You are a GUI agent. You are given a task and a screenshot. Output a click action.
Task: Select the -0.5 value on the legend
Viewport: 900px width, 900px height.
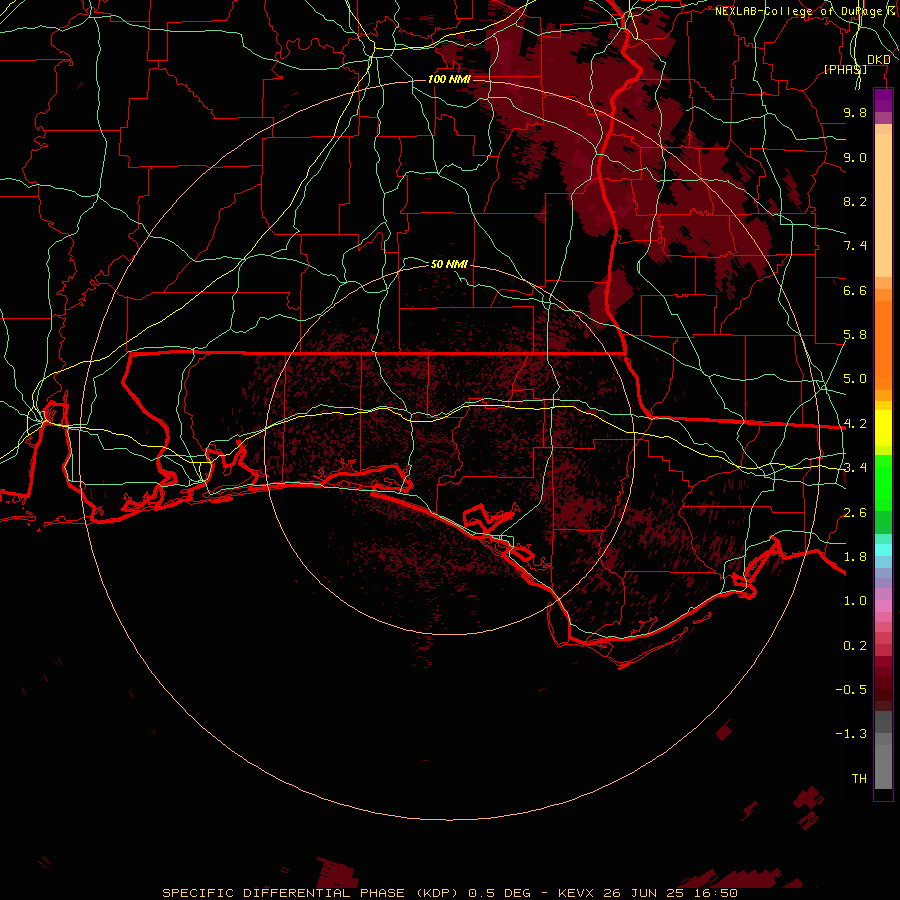point(851,690)
